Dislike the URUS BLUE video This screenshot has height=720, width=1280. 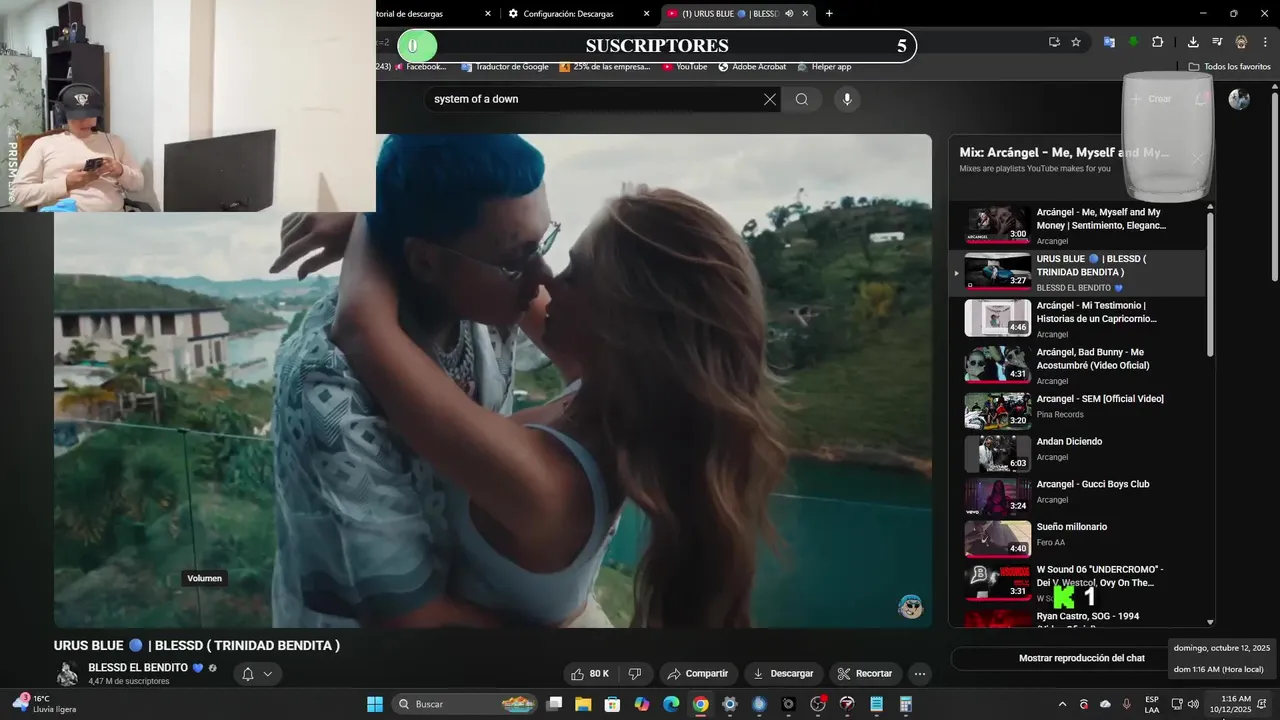pyautogui.click(x=634, y=674)
